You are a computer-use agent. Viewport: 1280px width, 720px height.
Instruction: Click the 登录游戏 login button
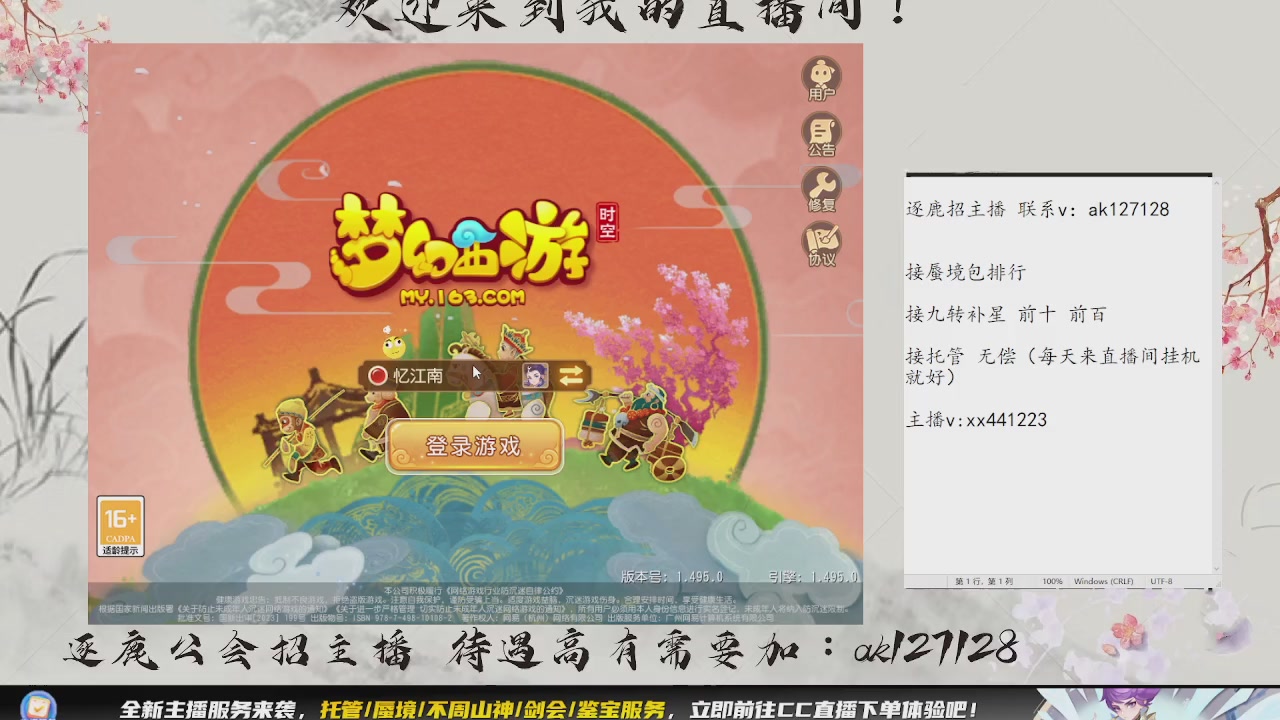click(x=474, y=446)
